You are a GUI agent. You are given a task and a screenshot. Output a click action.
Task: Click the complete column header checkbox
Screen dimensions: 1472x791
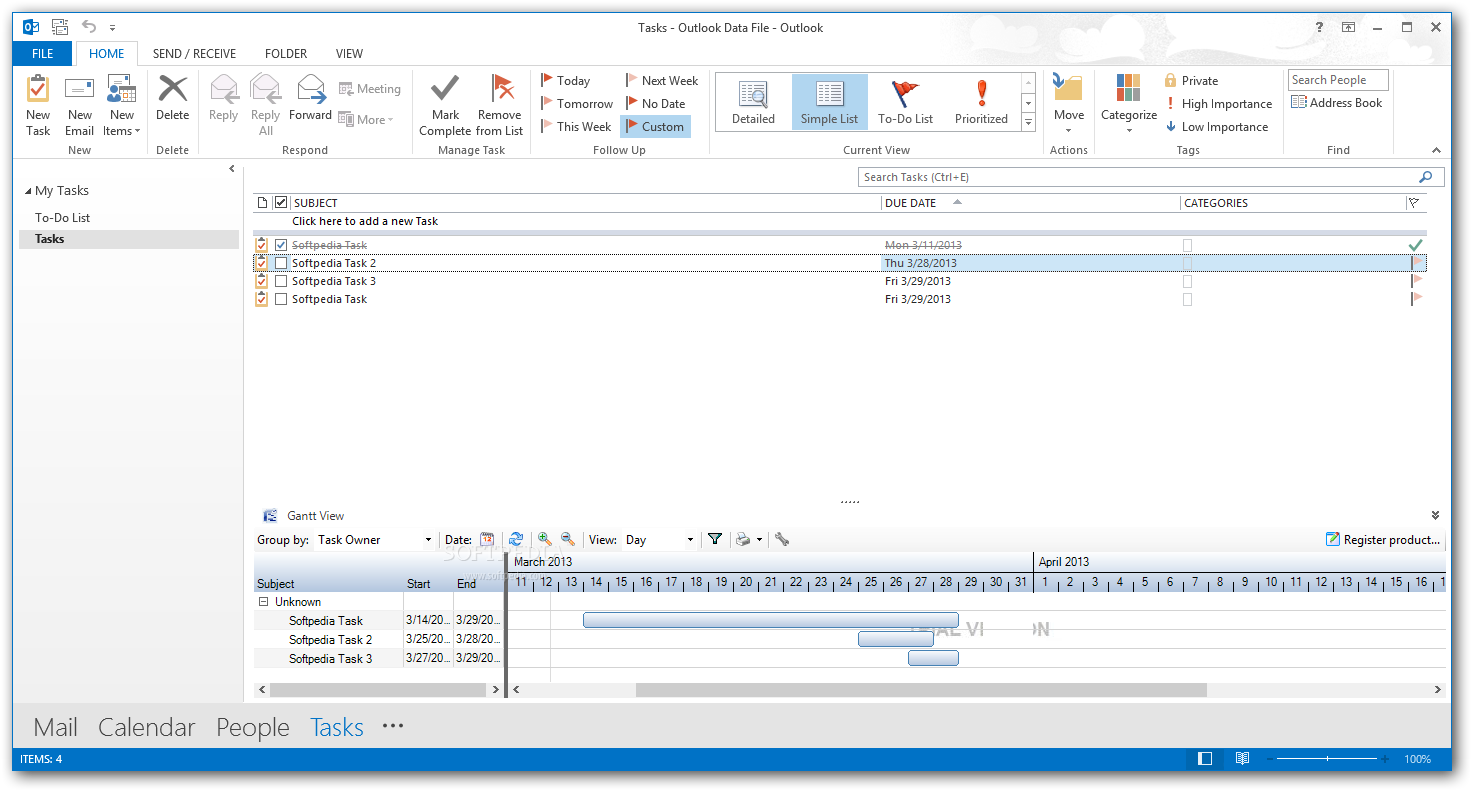pos(281,203)
